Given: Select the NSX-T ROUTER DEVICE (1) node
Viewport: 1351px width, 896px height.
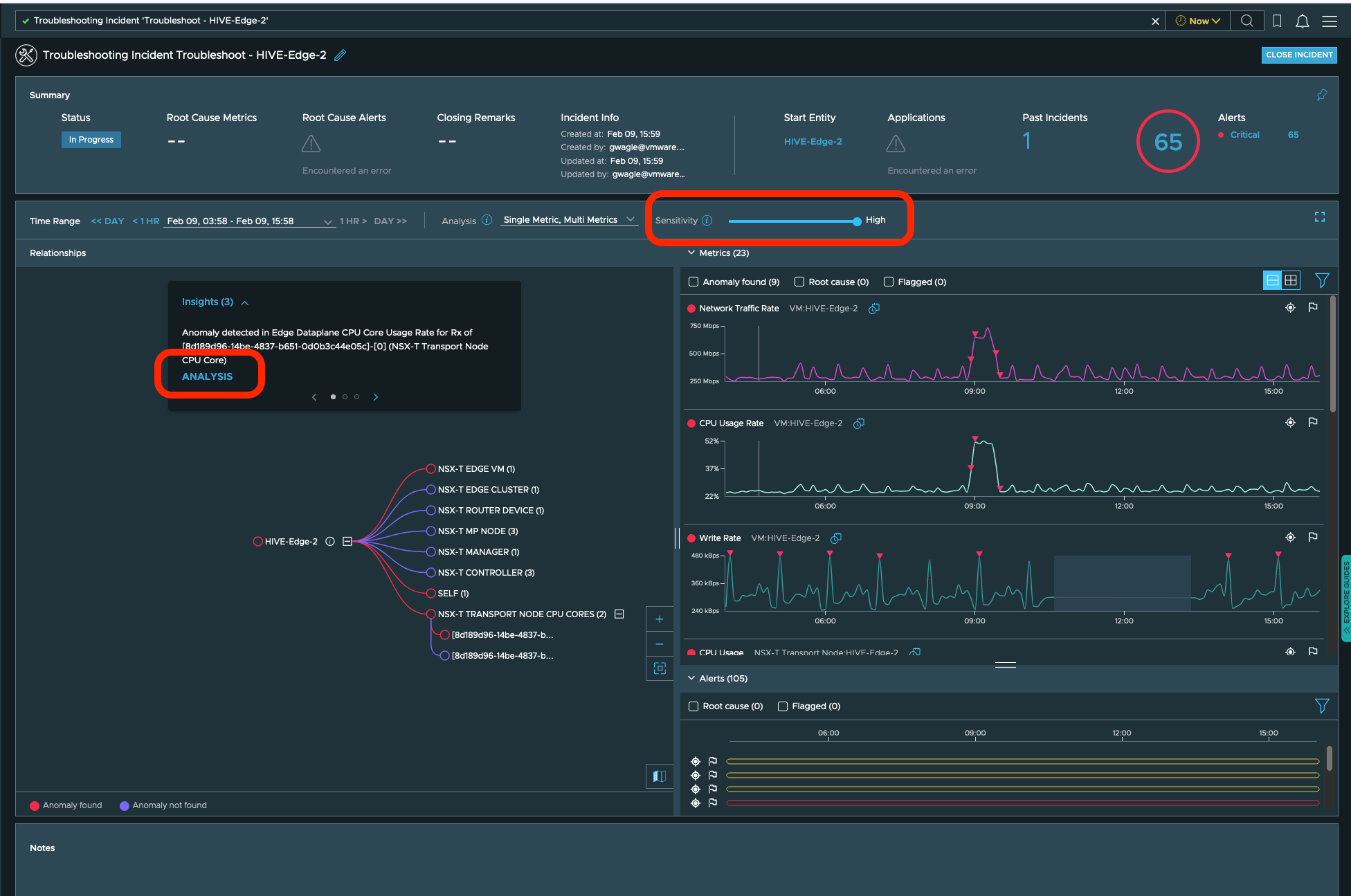Looking at the screenshot, I should [485, 511].
